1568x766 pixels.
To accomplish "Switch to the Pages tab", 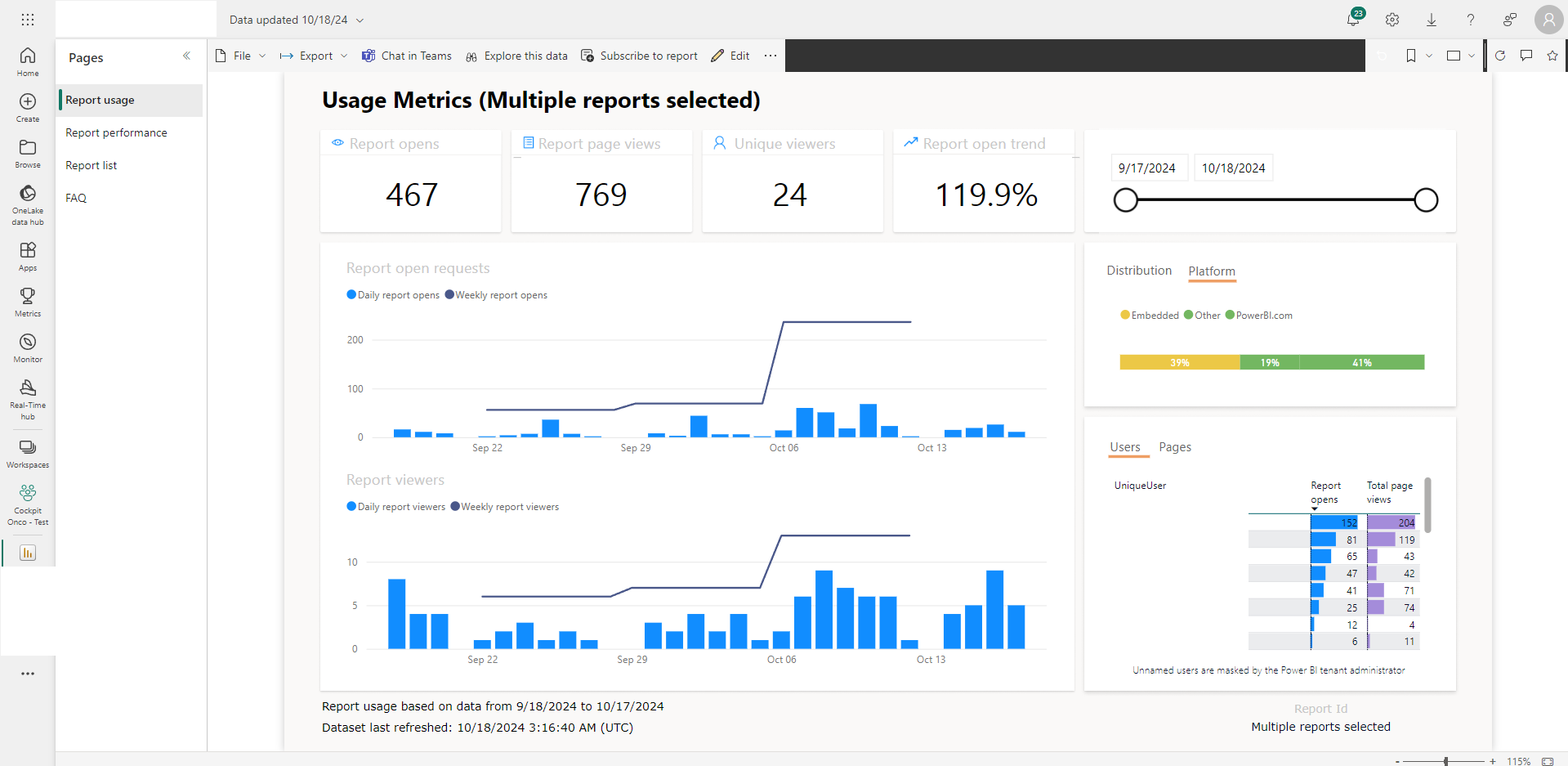I will 1175,447.
